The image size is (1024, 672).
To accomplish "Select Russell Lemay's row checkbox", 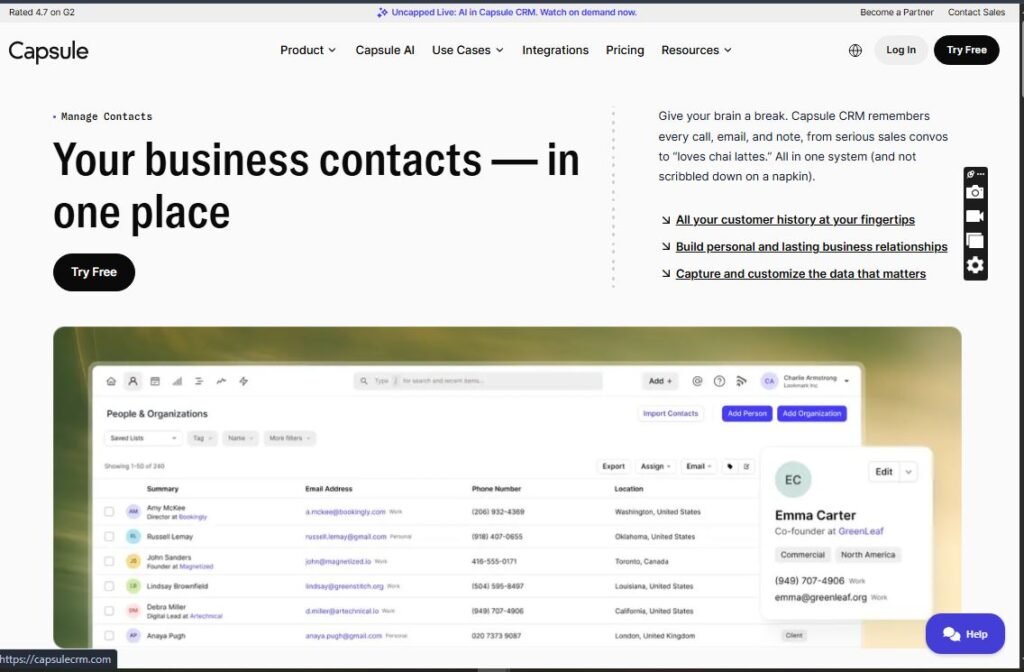I will point(109,537).
